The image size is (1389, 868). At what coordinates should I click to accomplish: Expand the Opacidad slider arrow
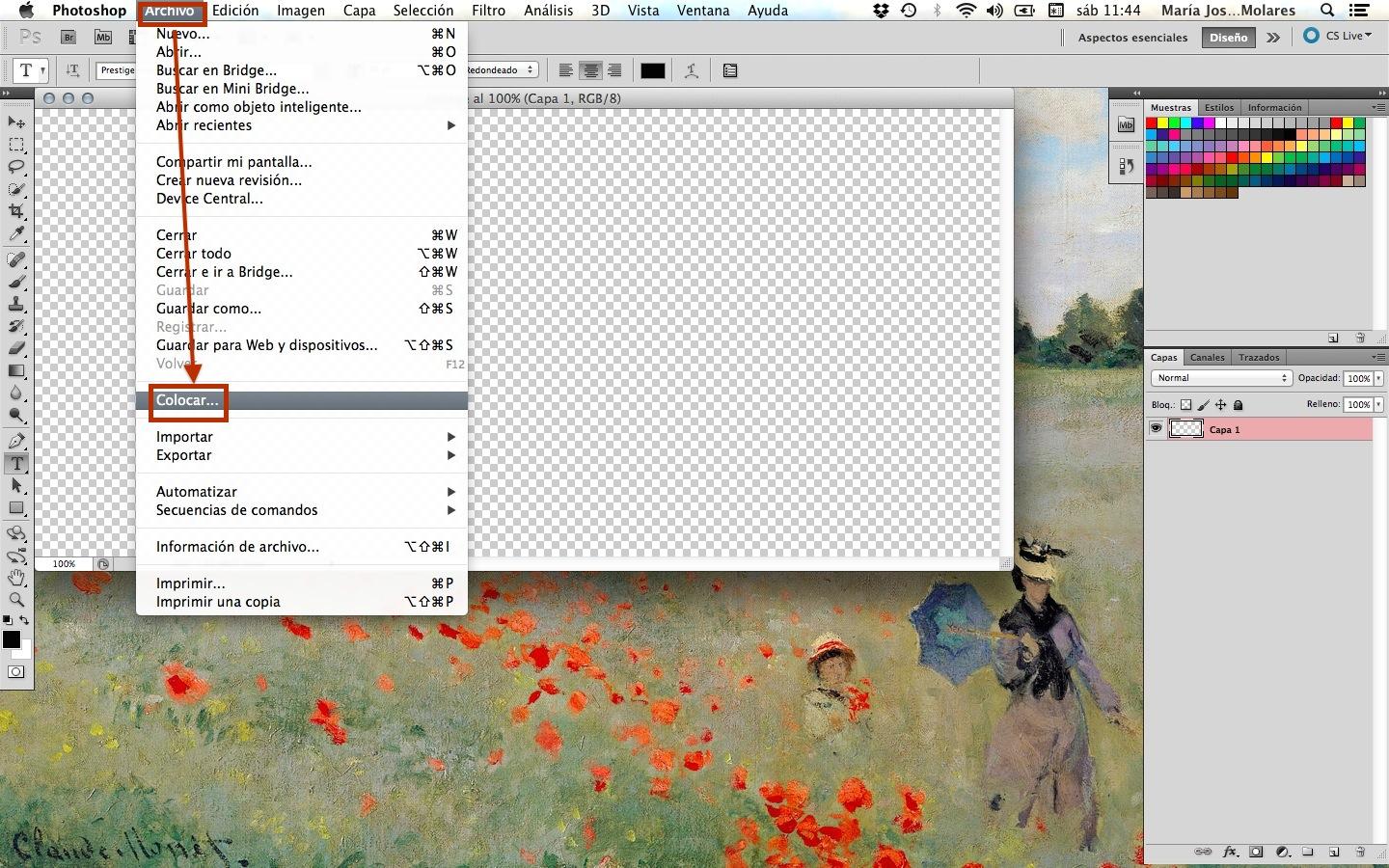(1378, 378)
